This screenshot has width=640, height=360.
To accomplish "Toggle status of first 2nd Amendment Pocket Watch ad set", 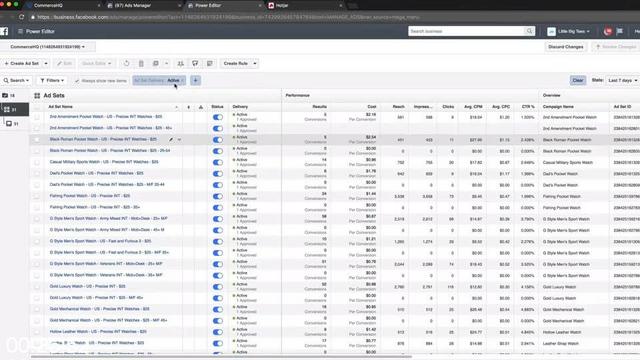I will click(x=218, y=117).
